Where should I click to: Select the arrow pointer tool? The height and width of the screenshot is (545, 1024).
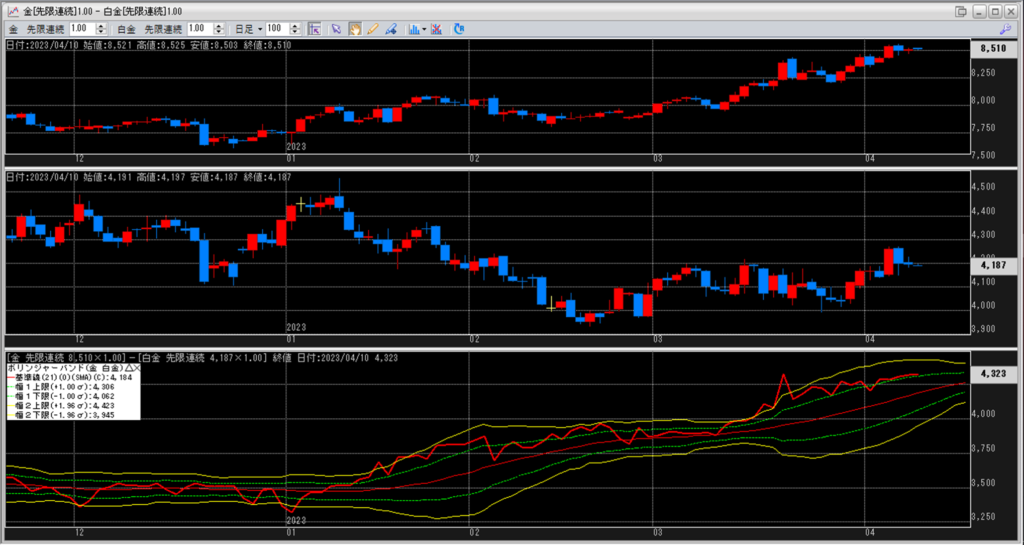[x=336, y=29]
